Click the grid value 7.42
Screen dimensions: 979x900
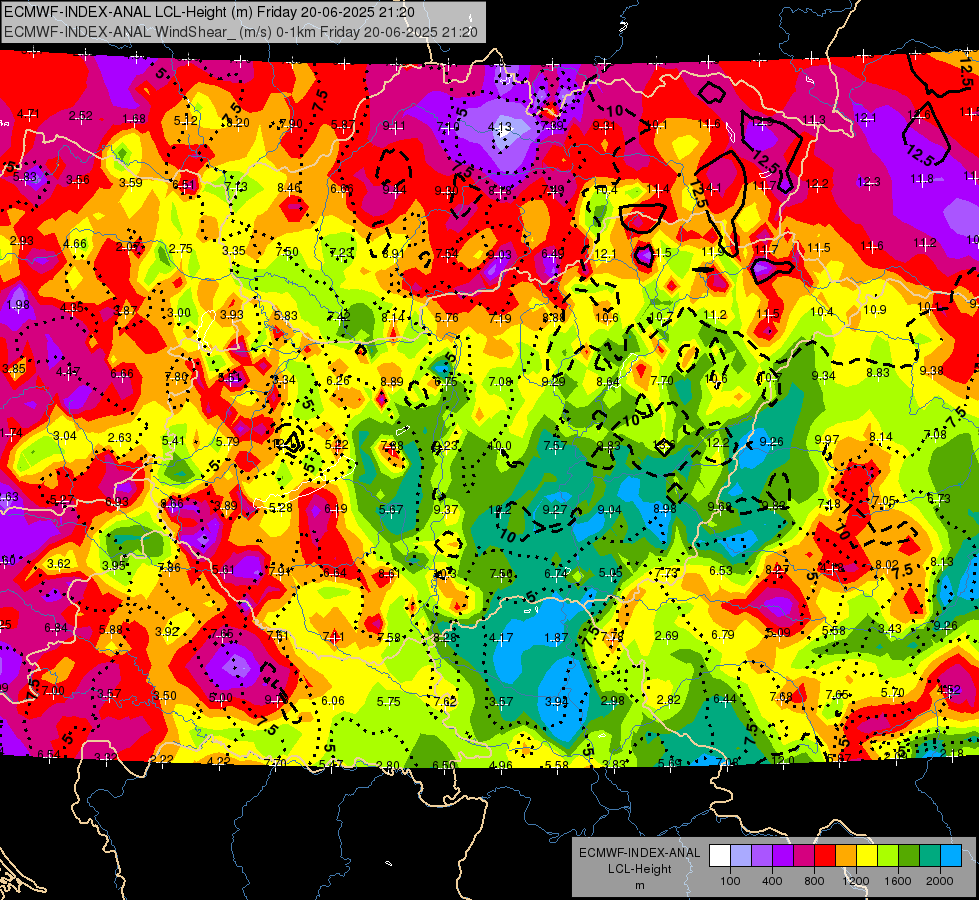(x=339, y=316)
